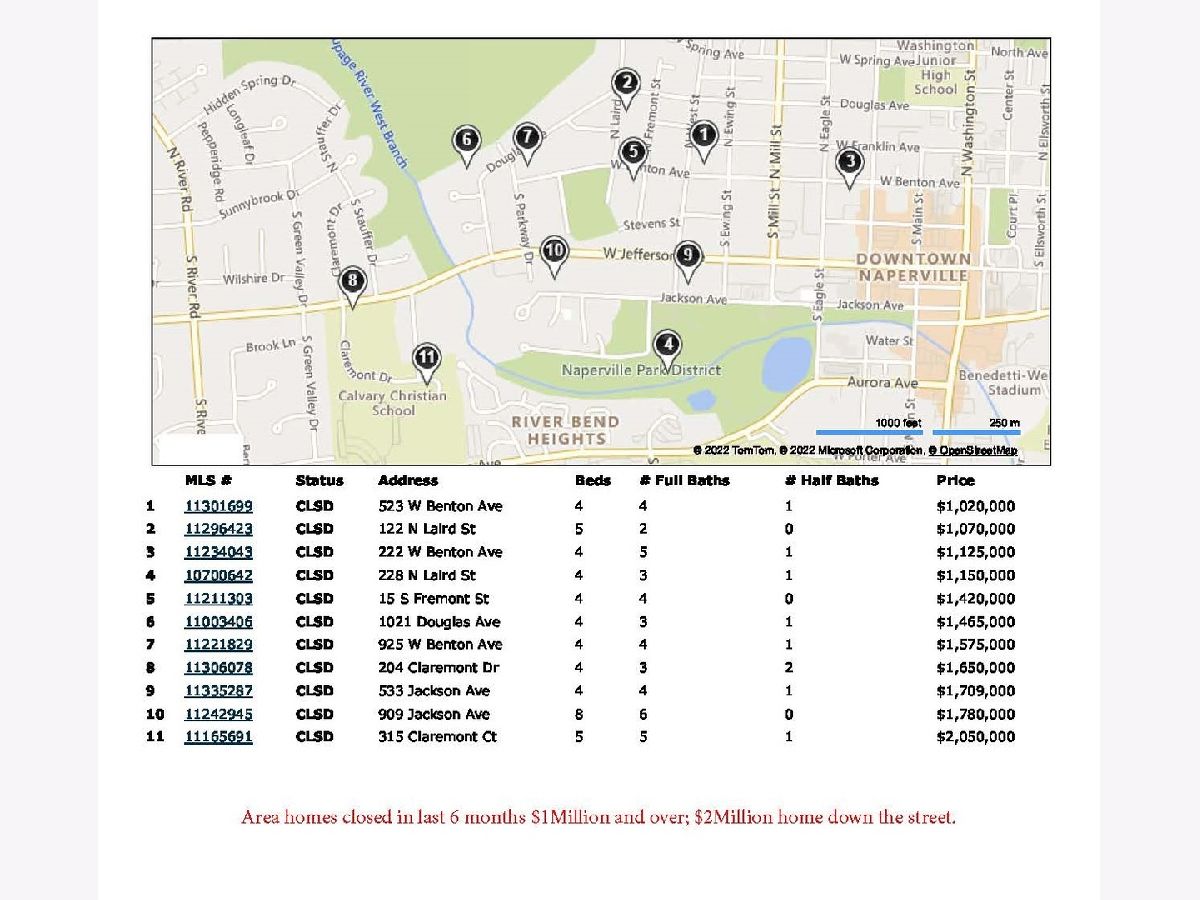Open MLS listing 11242945
This screenshot has width=1200, height=900.
pyautogui.click(x=218, y=714)
